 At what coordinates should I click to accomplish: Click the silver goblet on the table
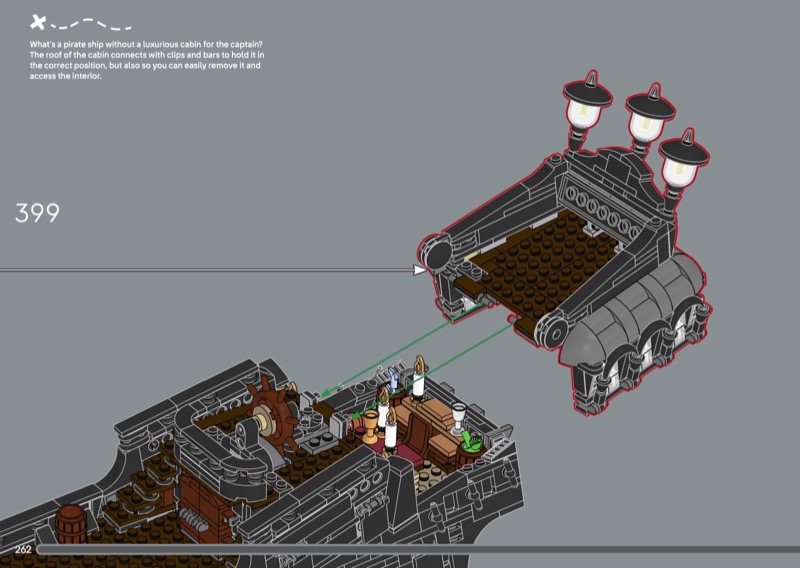pos(459,413)
